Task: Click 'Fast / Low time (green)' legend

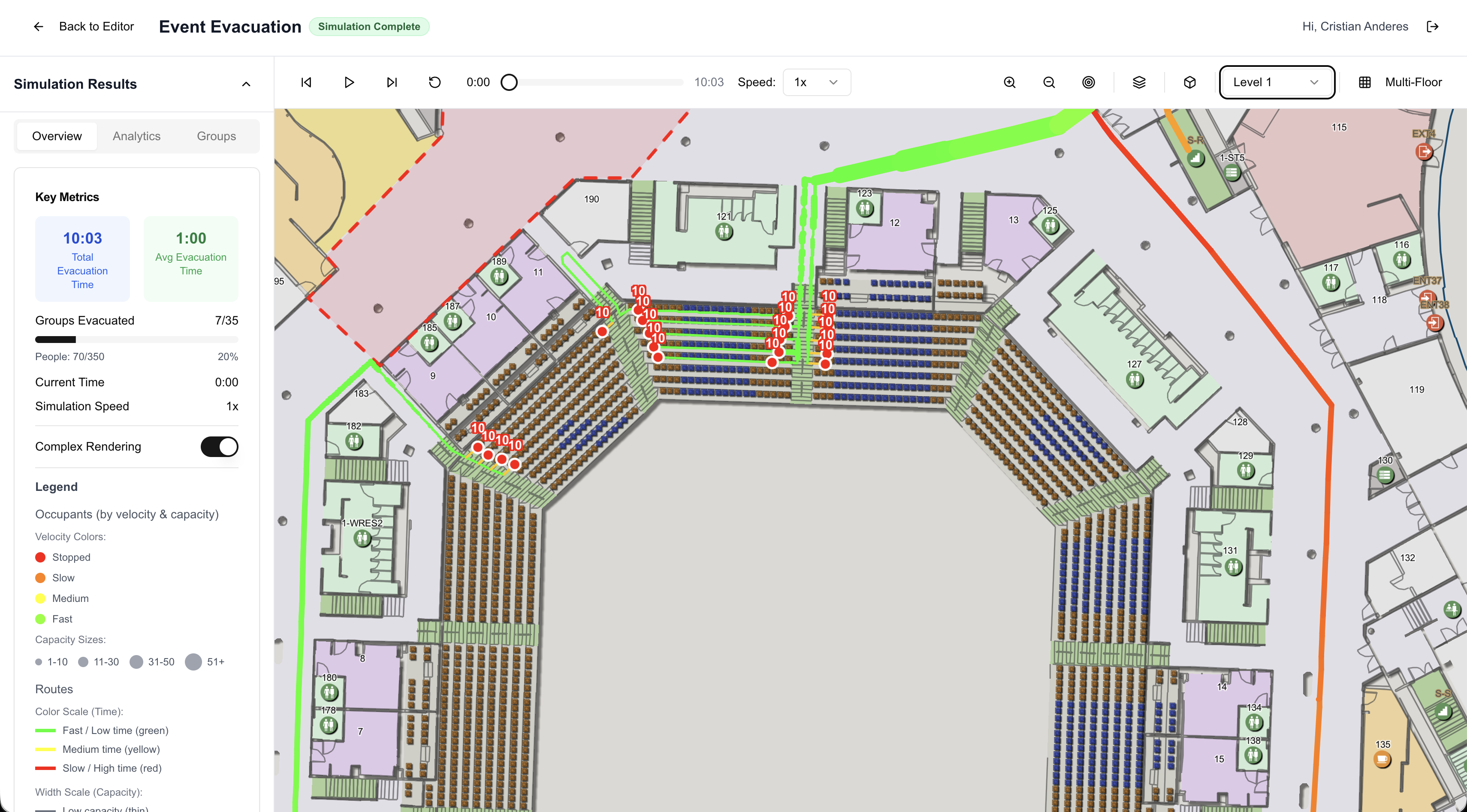Action: tap(116, 730)
